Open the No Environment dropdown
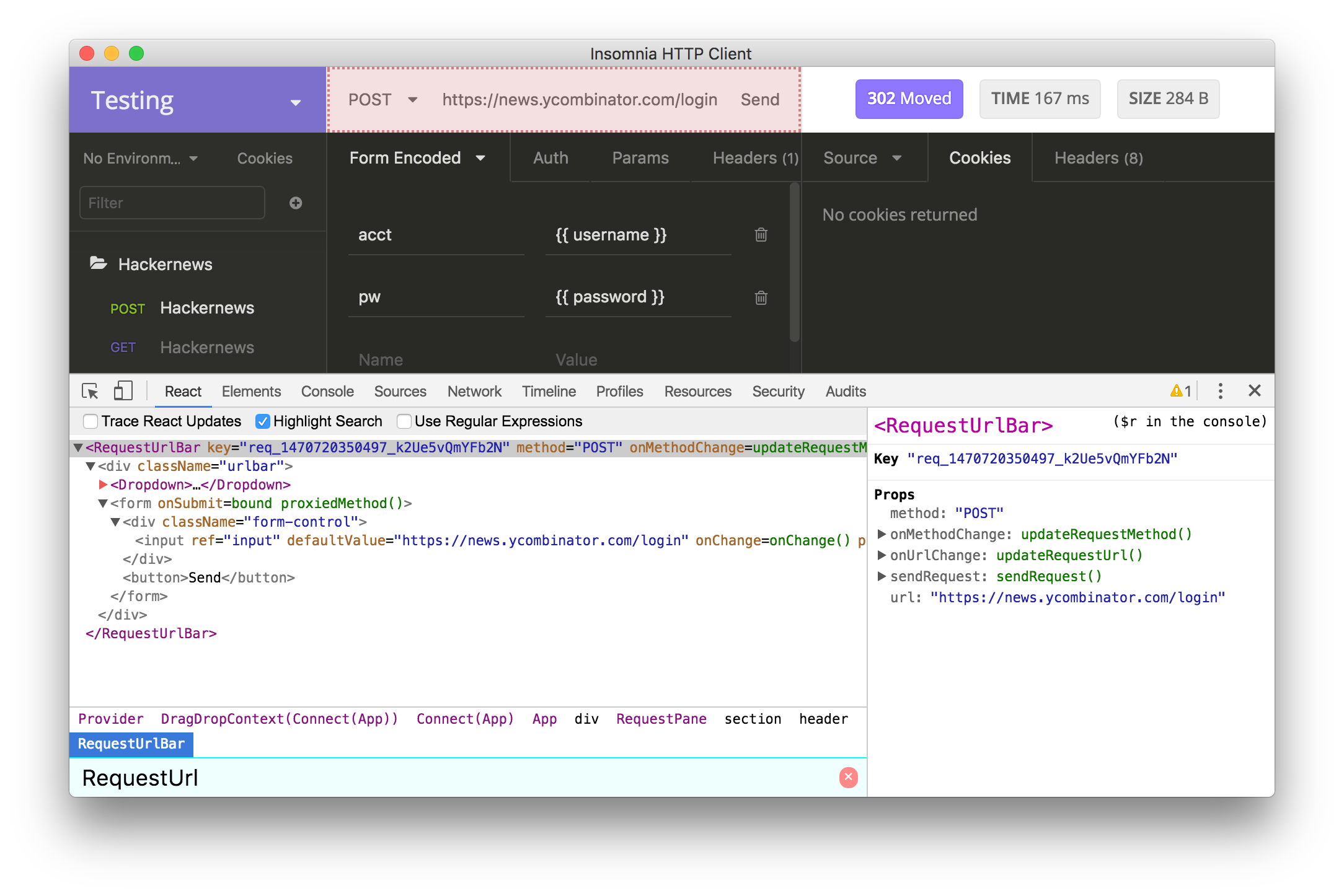1344x896 pixels. (141, 158)
